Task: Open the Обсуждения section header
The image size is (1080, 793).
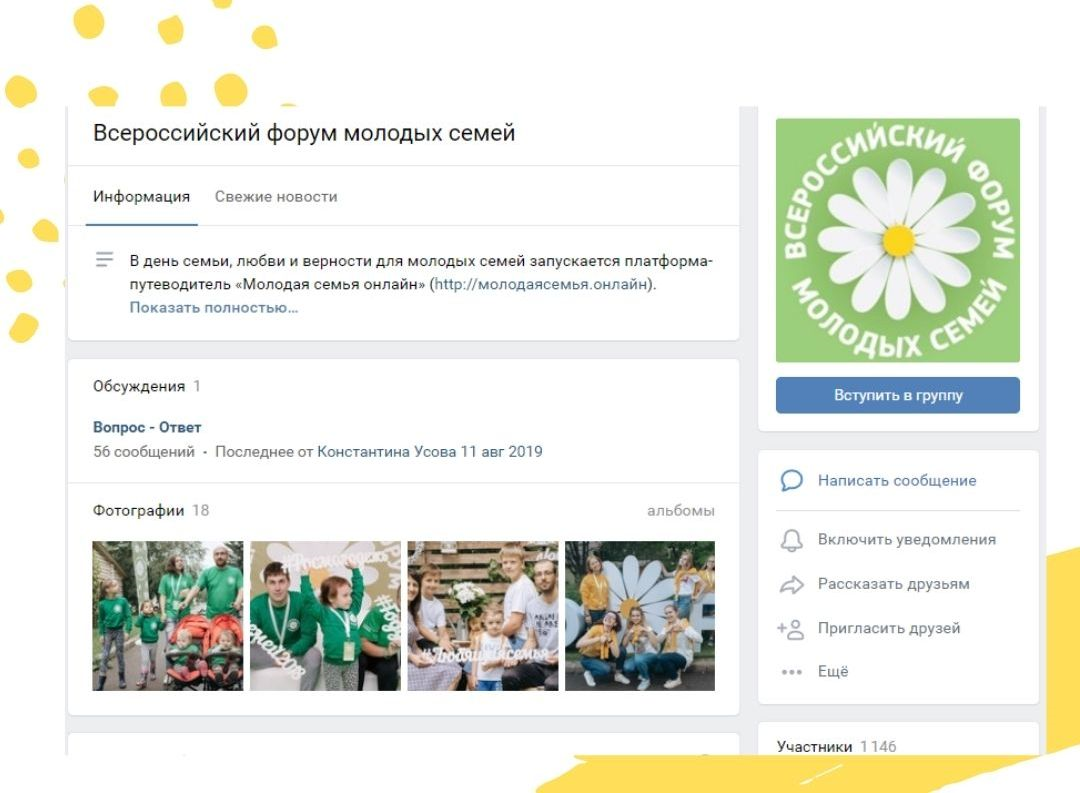Action: coord(139,387)
